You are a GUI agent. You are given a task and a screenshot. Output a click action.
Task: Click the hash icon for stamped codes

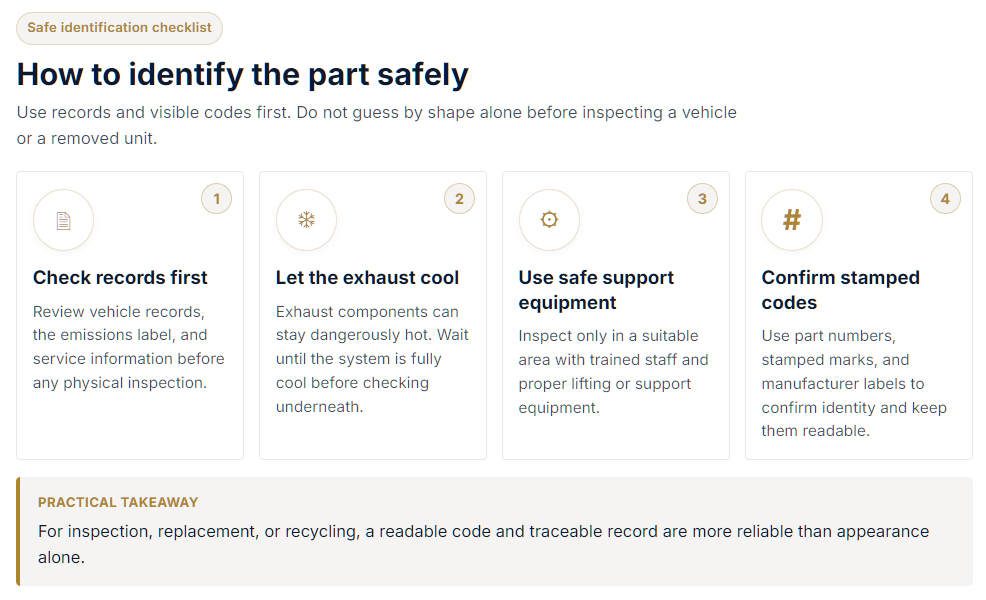click(792, 220)
